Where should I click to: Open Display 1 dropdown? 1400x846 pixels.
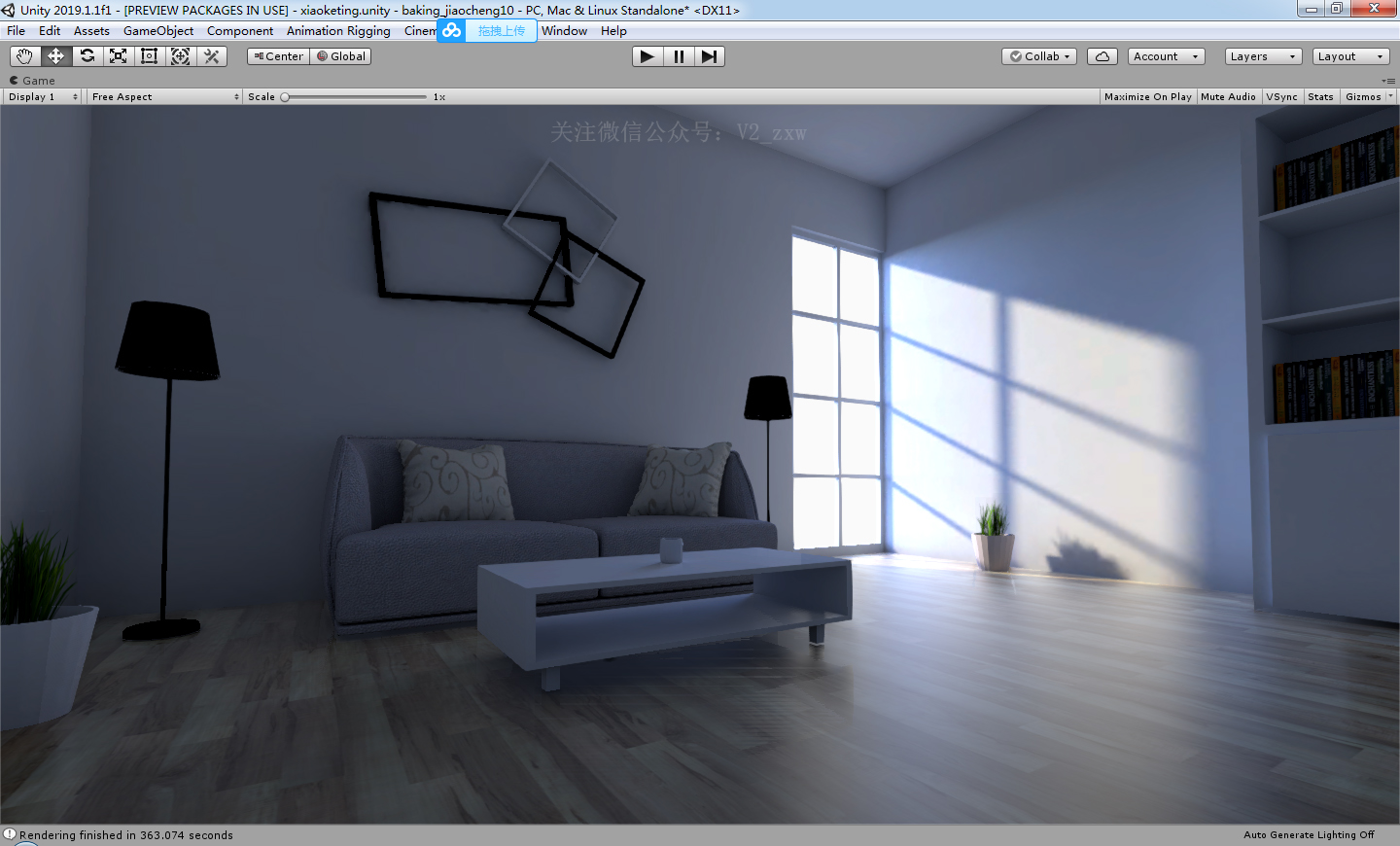[x=43, y=97]
